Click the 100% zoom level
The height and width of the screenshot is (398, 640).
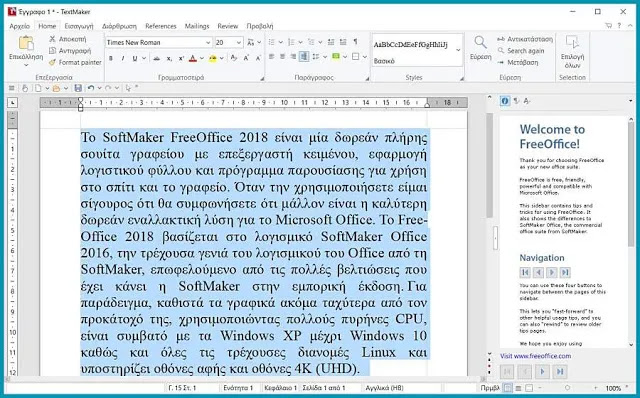pos(613,388)
